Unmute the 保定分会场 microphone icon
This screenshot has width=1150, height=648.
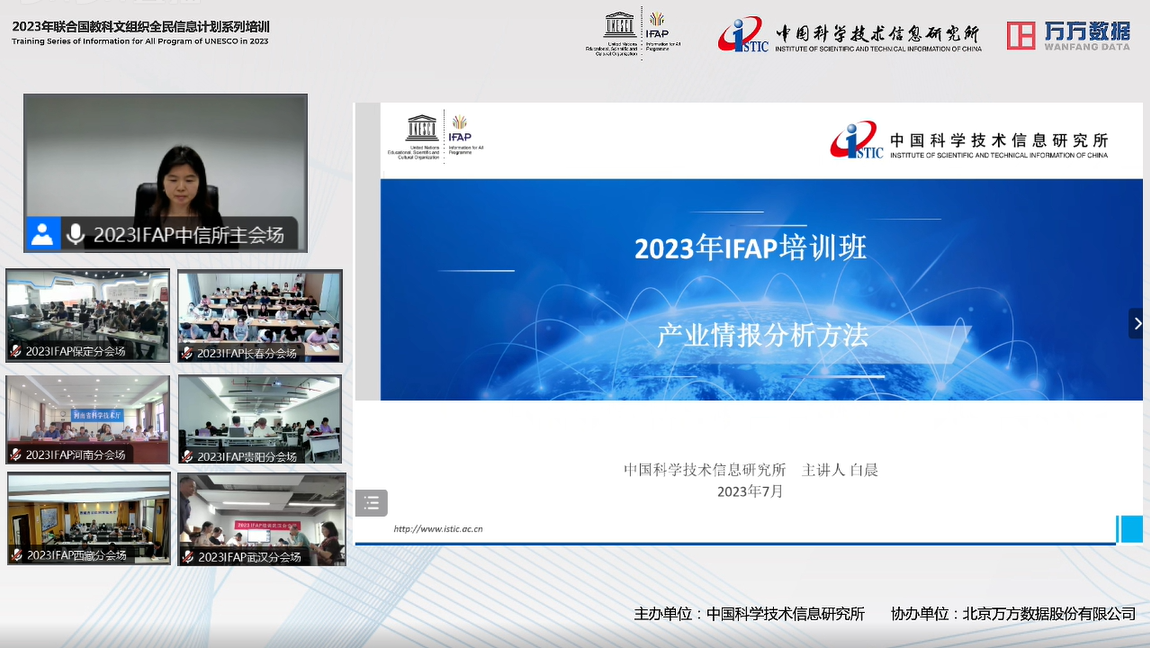pyautogui.click(x=15, y=351)
